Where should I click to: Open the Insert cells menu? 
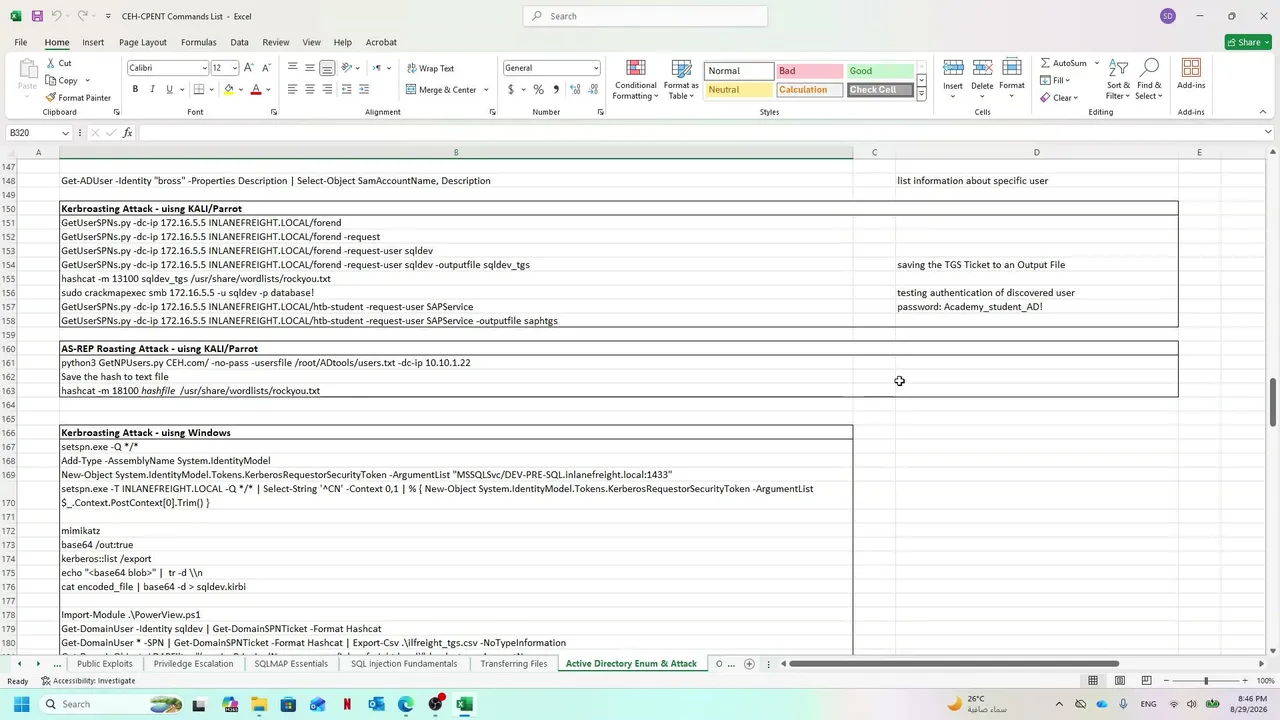point(953,78)
